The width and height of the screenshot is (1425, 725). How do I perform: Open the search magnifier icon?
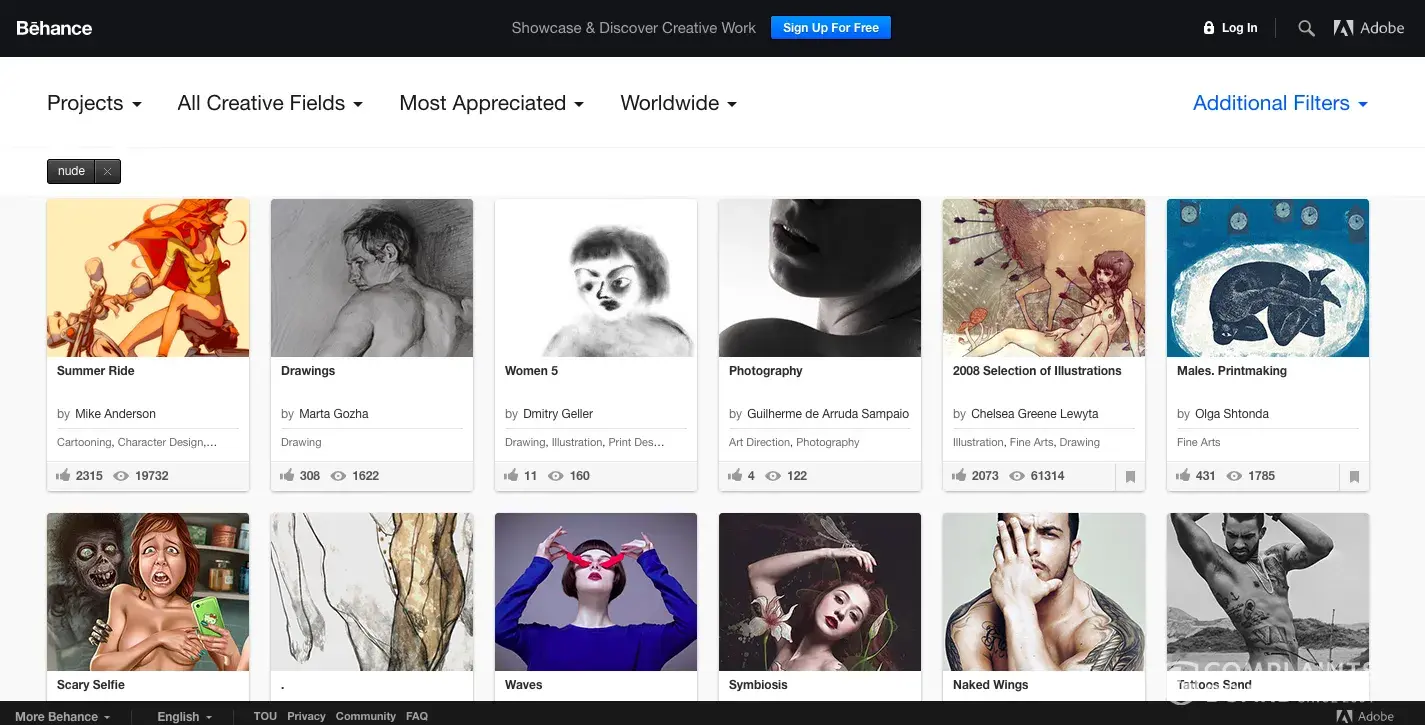1306,28
